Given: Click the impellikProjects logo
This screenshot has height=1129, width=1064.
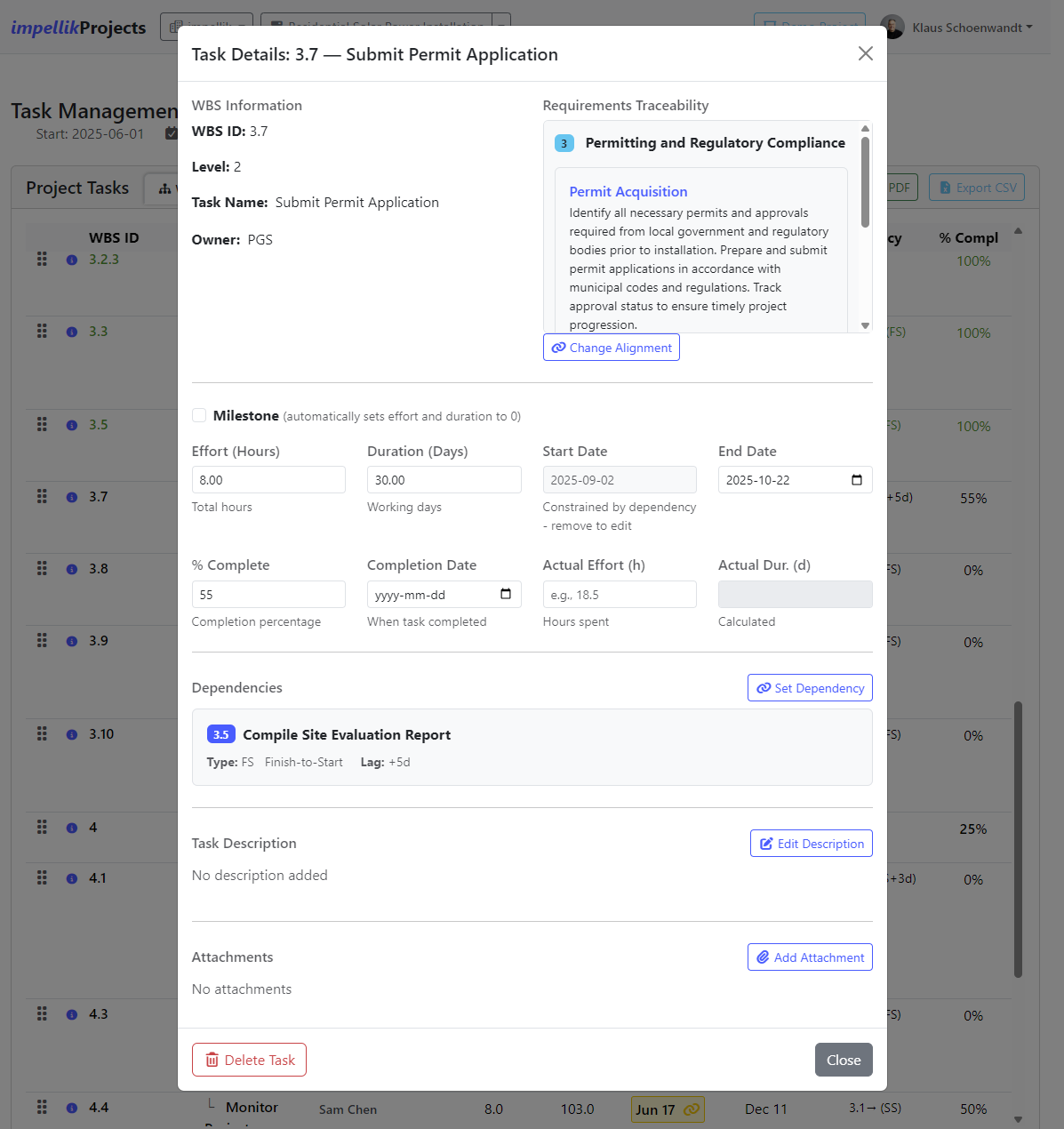Looking at the screenshot, I should point(78,28).
